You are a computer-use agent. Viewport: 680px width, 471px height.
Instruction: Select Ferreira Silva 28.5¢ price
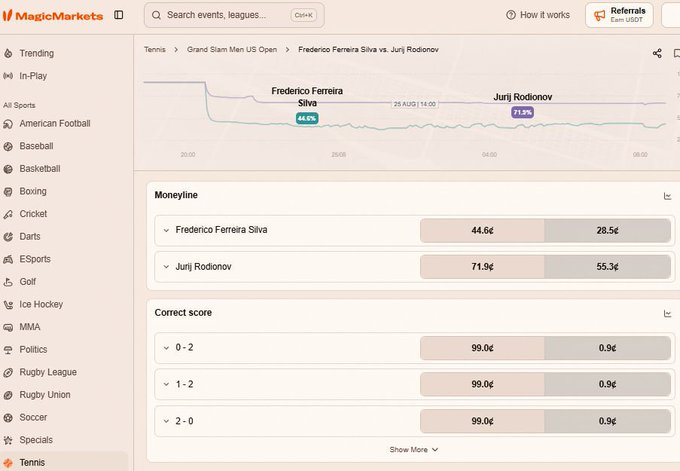tap(608, 230)
